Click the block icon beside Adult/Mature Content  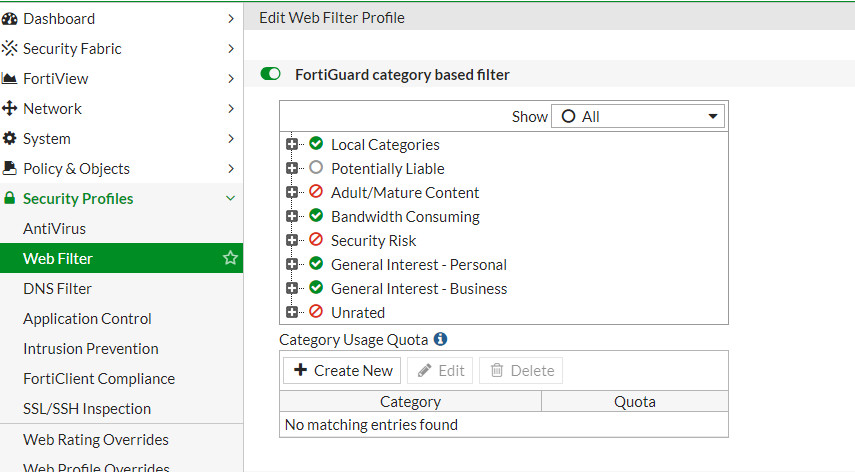coord(316,192)
